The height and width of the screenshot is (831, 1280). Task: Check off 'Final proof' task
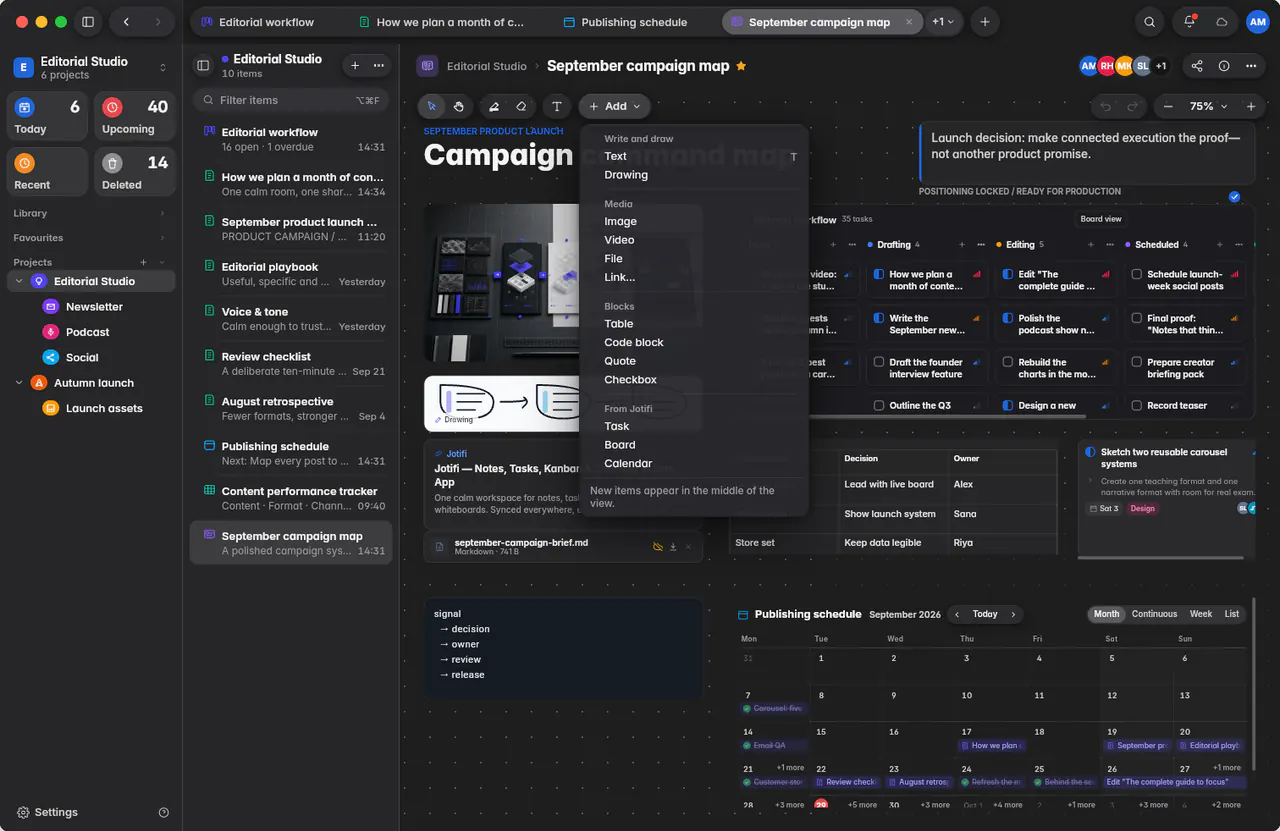(x=1136, y=318)
